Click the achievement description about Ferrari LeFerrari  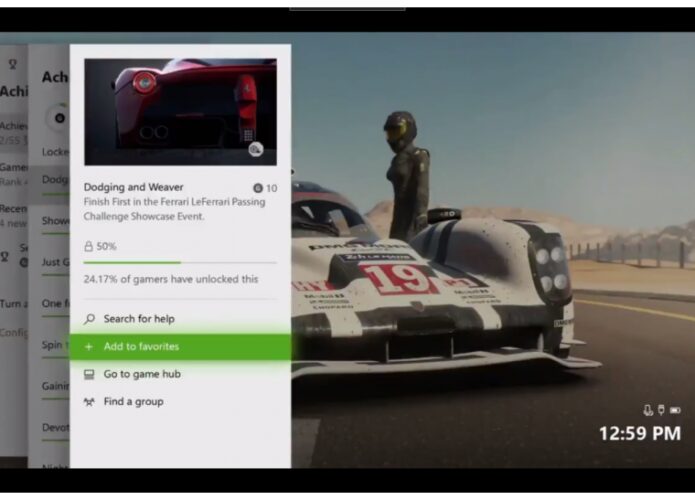174,209
